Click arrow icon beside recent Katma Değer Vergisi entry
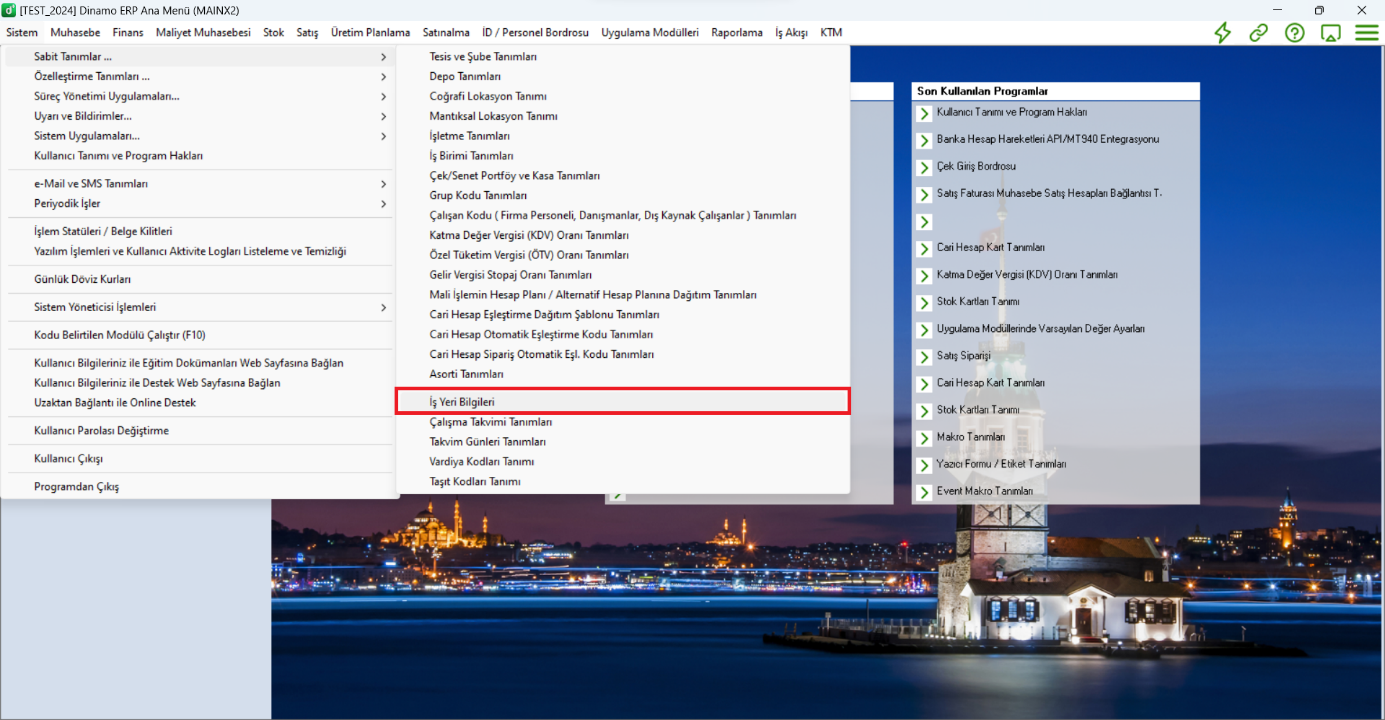The width and height of the screenshot is (1385, 720). (x=924, y=275)
